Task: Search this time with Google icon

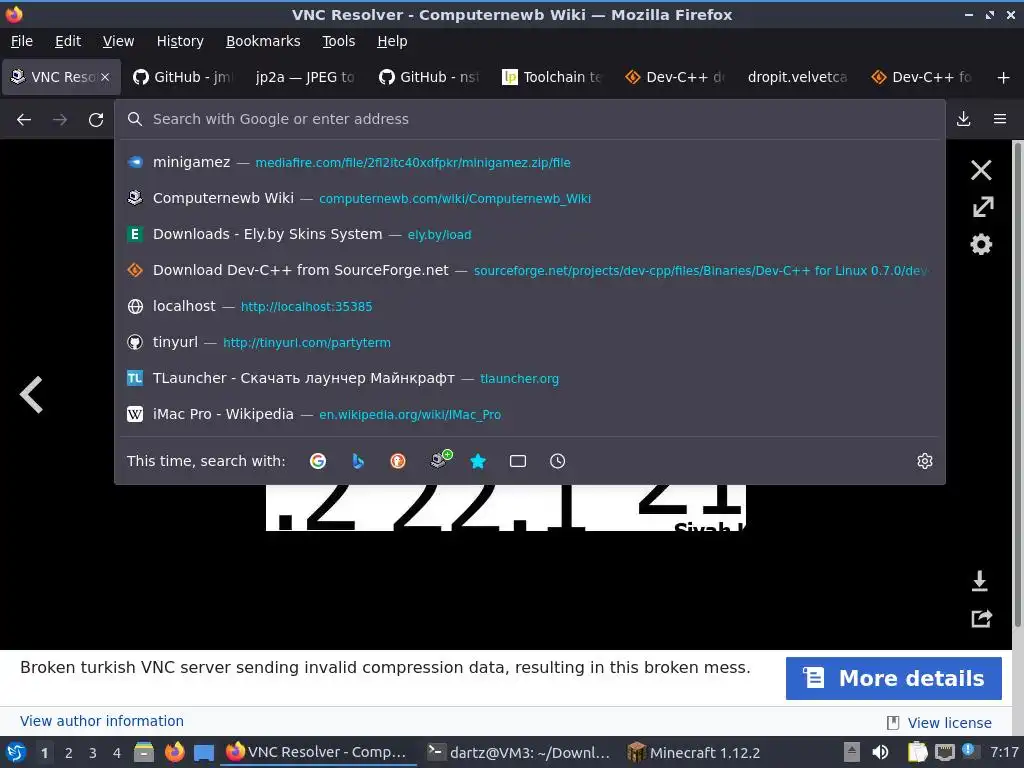Action: (x=318, y=461)
